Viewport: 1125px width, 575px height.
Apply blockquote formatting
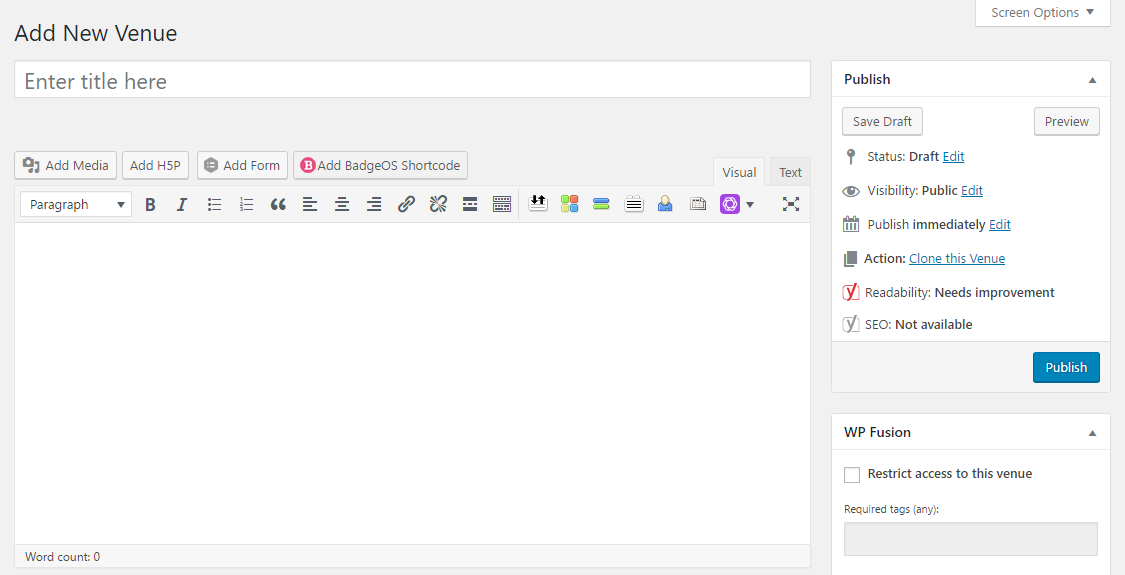pyautogui.click(x=278, y=204)
